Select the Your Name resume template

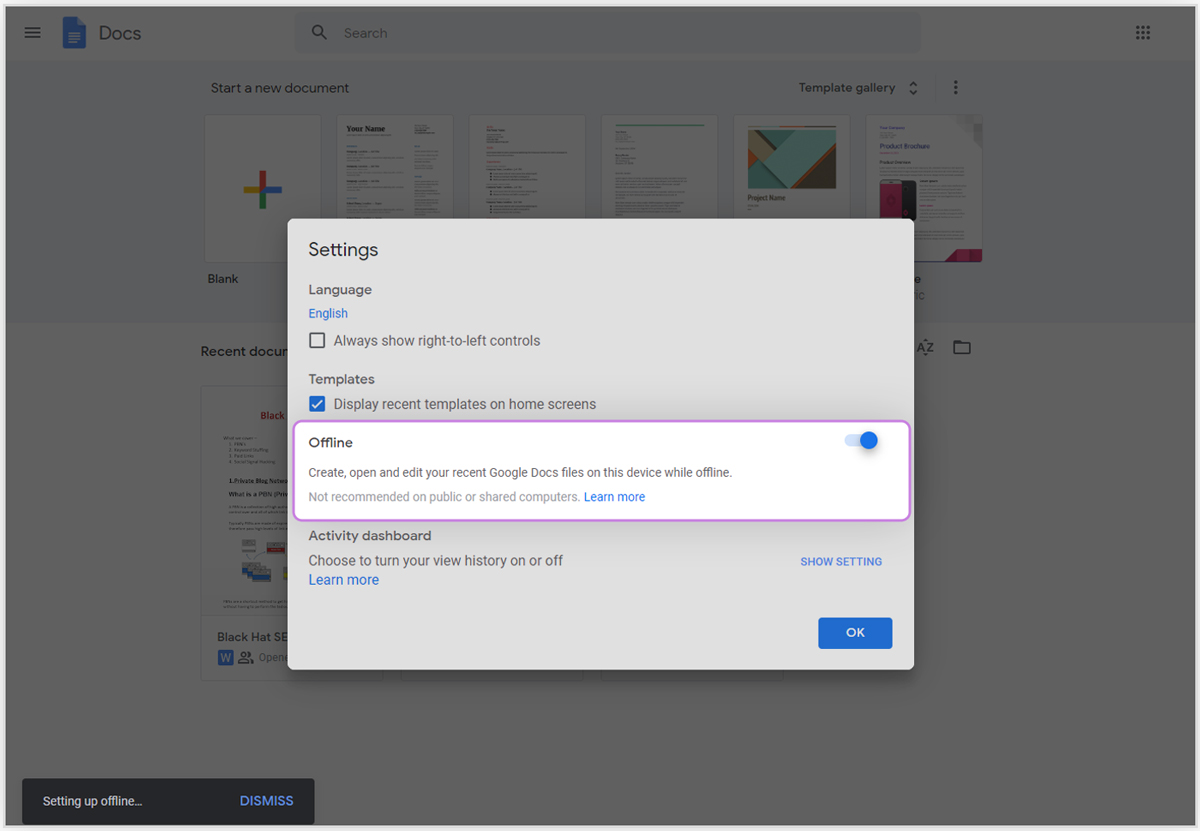point(394,166)
